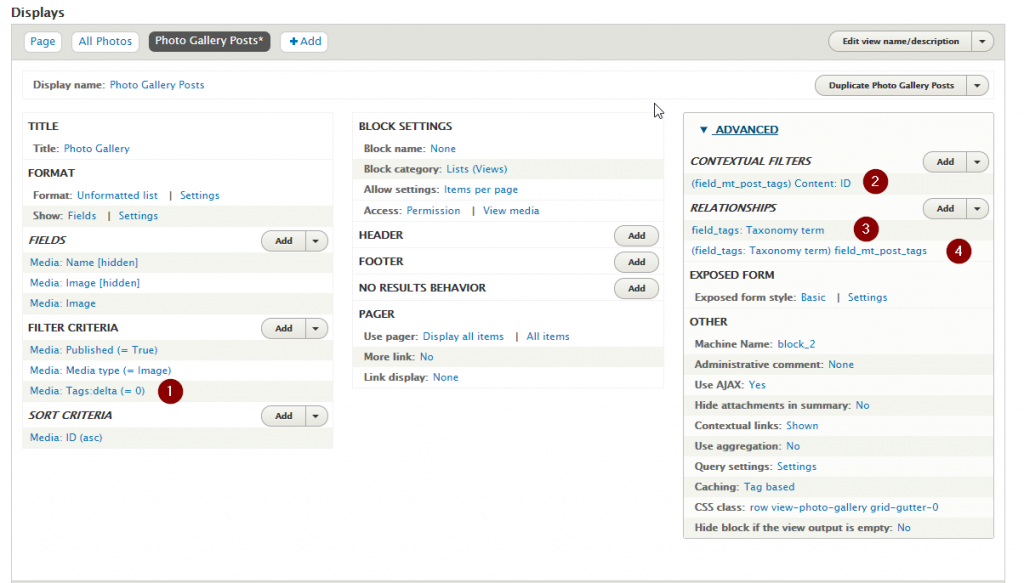Click Add button for Footer section
The width and height of the screenshot is (1024, 583).
tap(636, 262)
